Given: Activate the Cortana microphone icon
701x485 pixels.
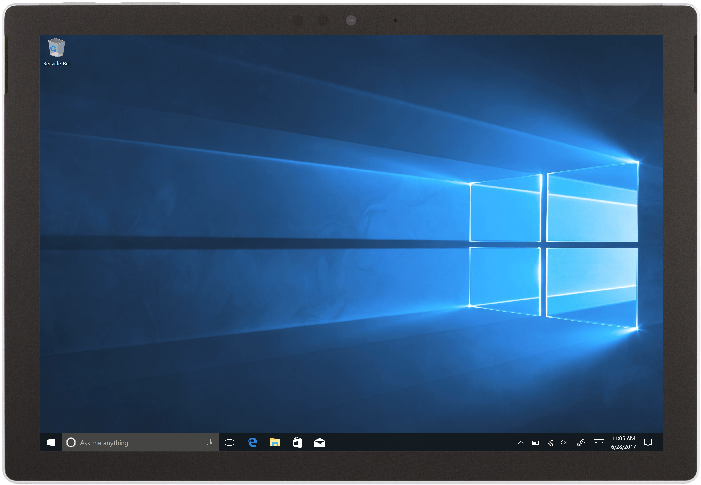Looking at the screenshot, I should click(x=209, y=442).
